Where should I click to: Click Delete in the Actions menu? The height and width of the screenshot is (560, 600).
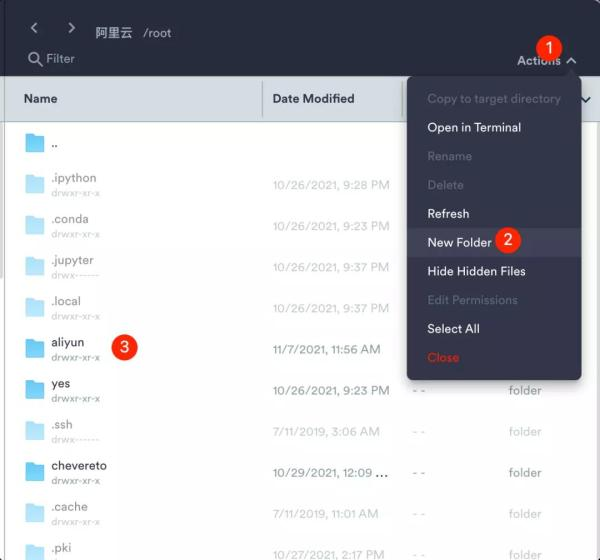coord(445,185)
